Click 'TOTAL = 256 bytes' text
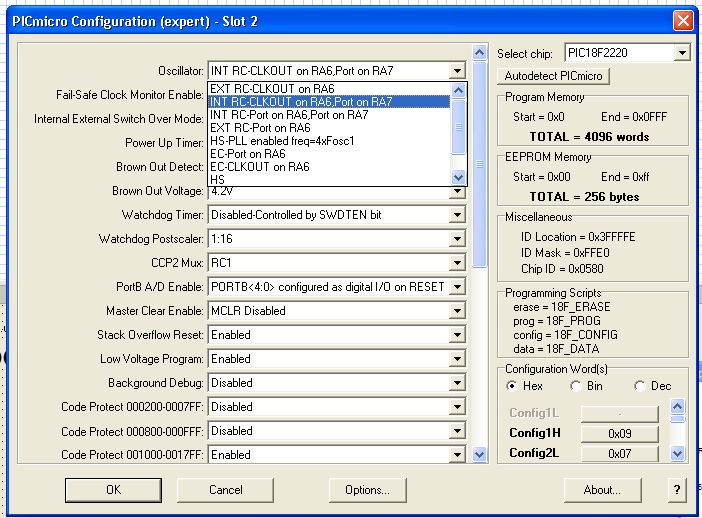This screenshot has height=518, width=702. pyautogui.click(x=584, y=197)
